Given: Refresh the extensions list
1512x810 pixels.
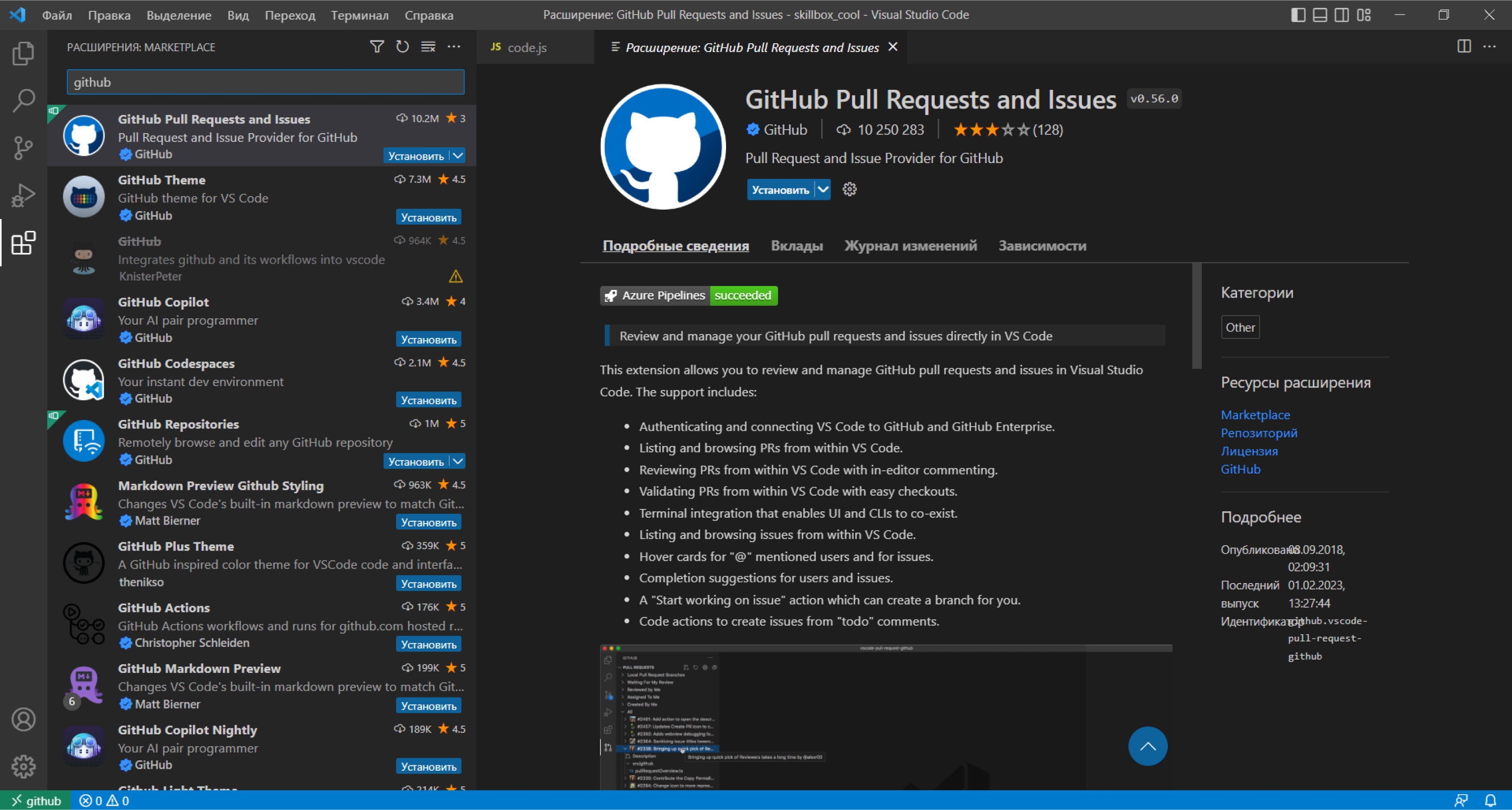Looking at the screenshot, I should (402, 46).
